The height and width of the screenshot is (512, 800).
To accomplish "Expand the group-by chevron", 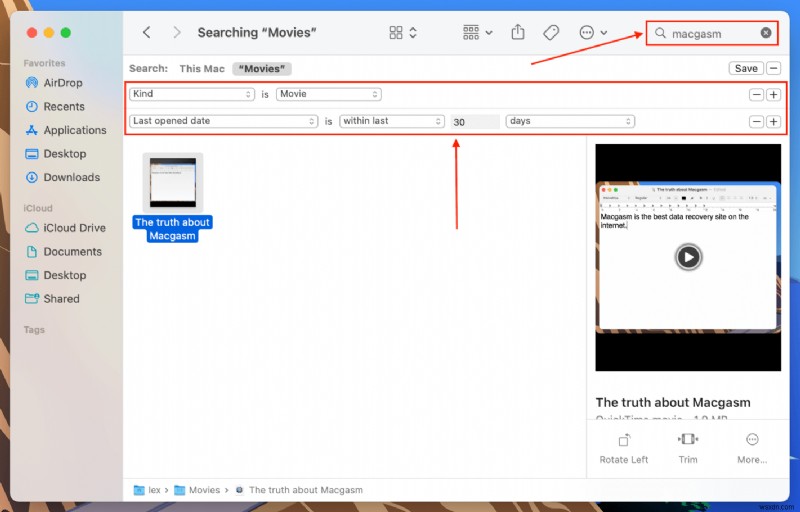I will (489, 33).
